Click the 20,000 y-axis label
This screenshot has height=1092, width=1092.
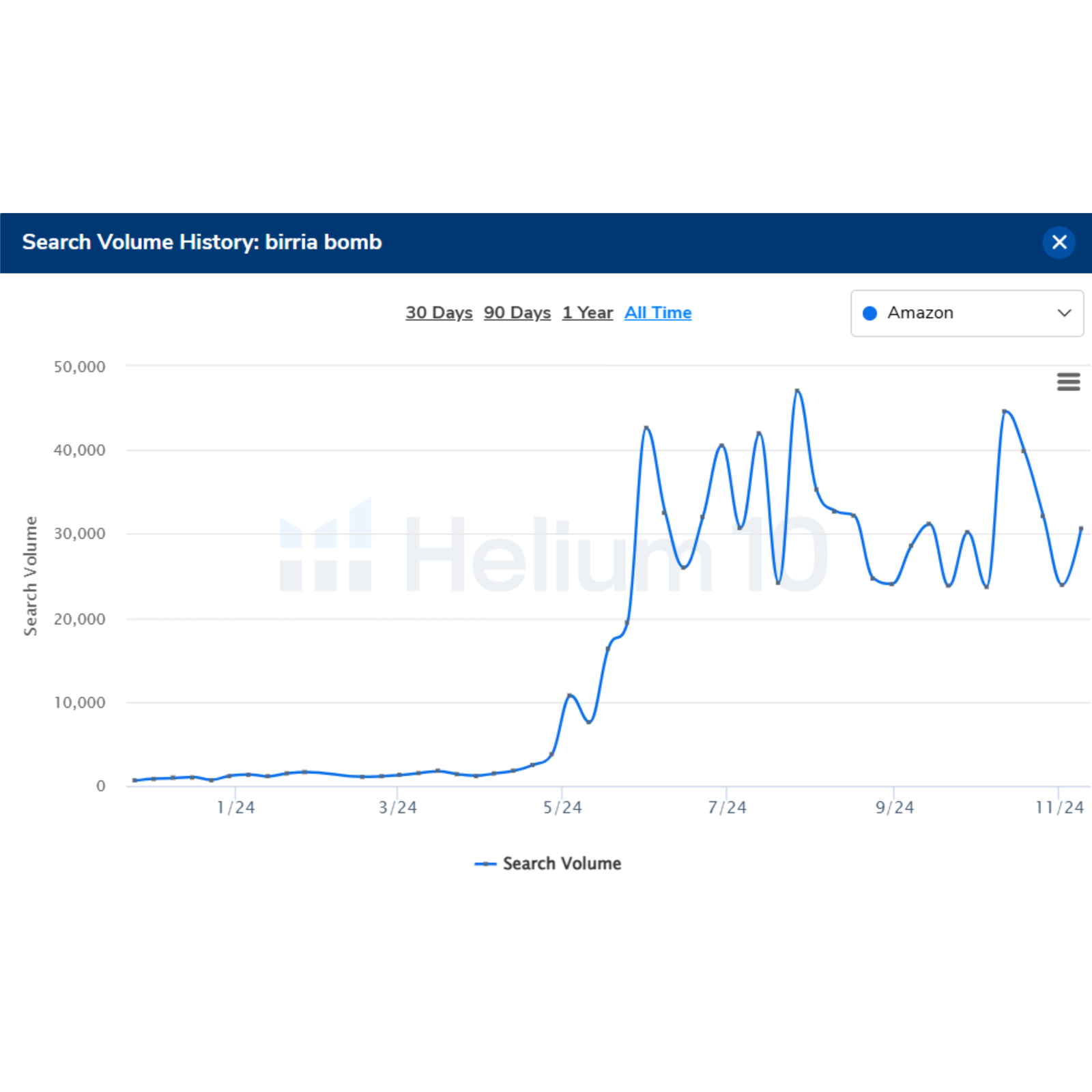point(80,619)
